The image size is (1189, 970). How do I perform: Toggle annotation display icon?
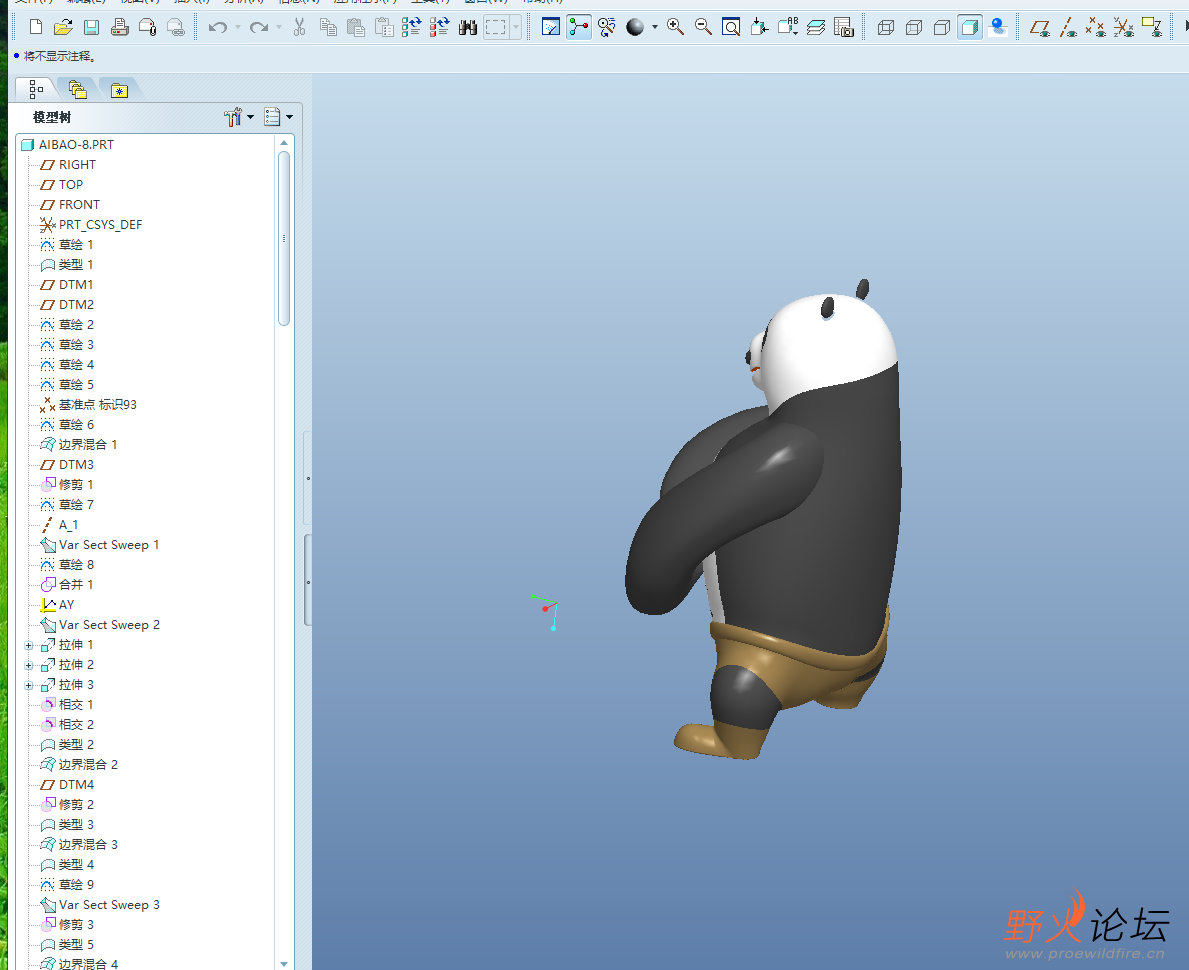coord(1152,27)
